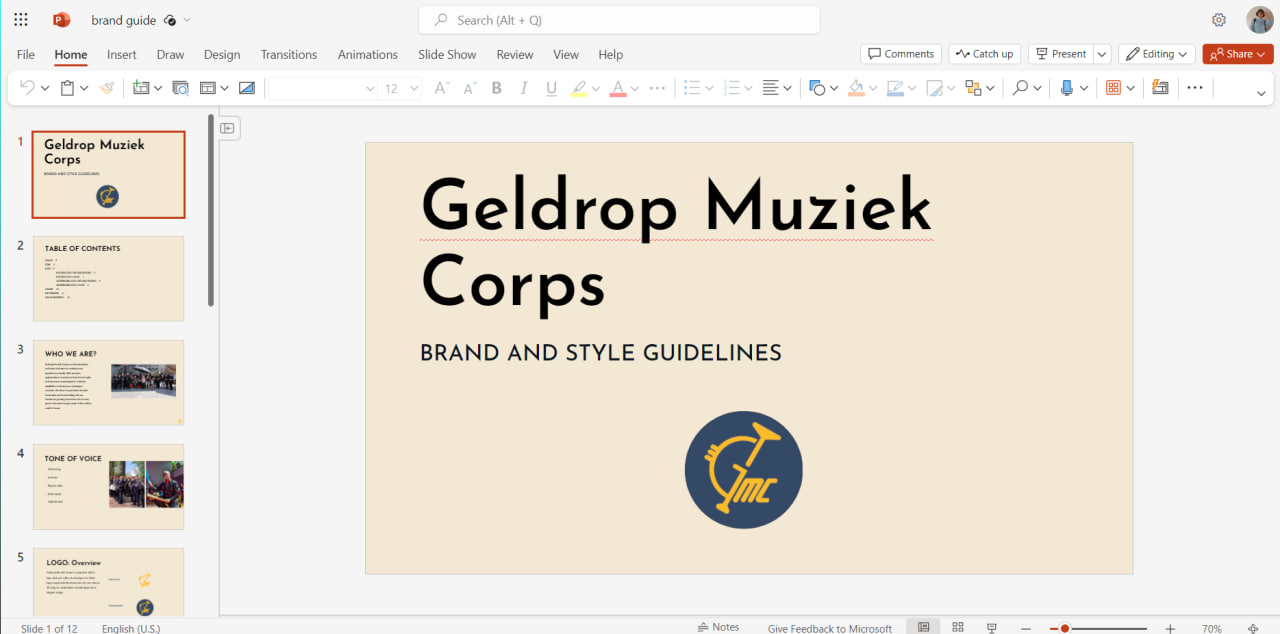Image resolution: width=1280 pixels, height=634 pixels.
Task: Click Give Feedback to Microsoft link
Action: 829,628
